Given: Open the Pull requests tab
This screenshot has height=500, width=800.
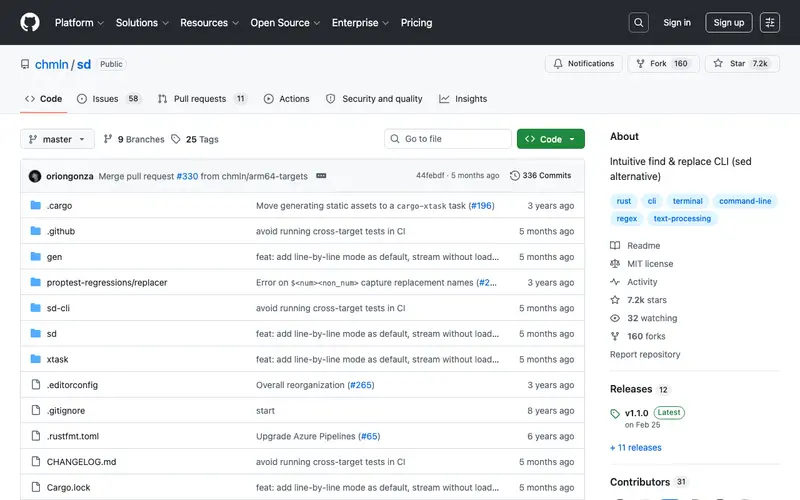Looking at the screenshot, I should (x=203, y=99).
